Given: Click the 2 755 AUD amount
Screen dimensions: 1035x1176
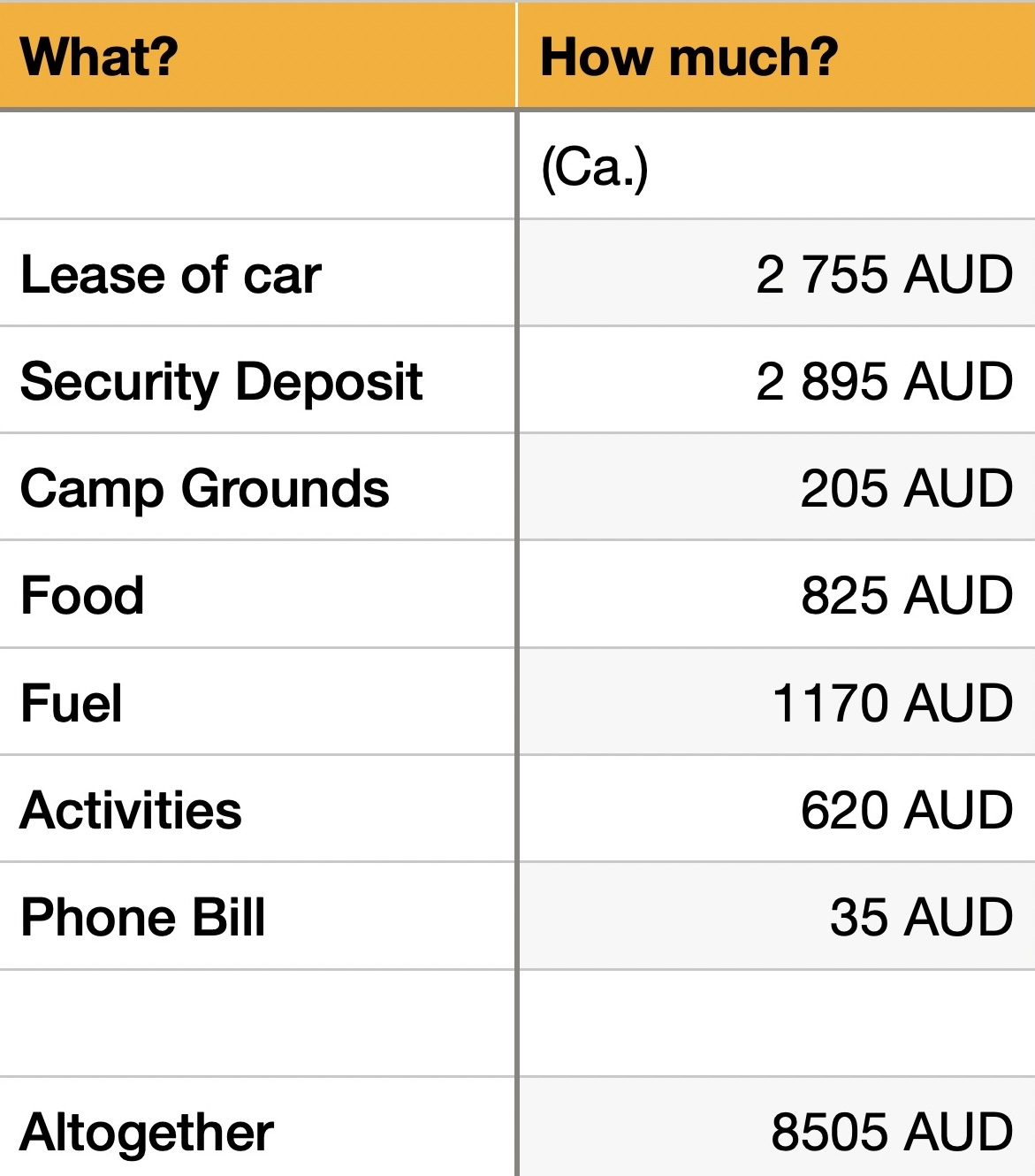Looking at the screenshot, I should pos(884,274).
